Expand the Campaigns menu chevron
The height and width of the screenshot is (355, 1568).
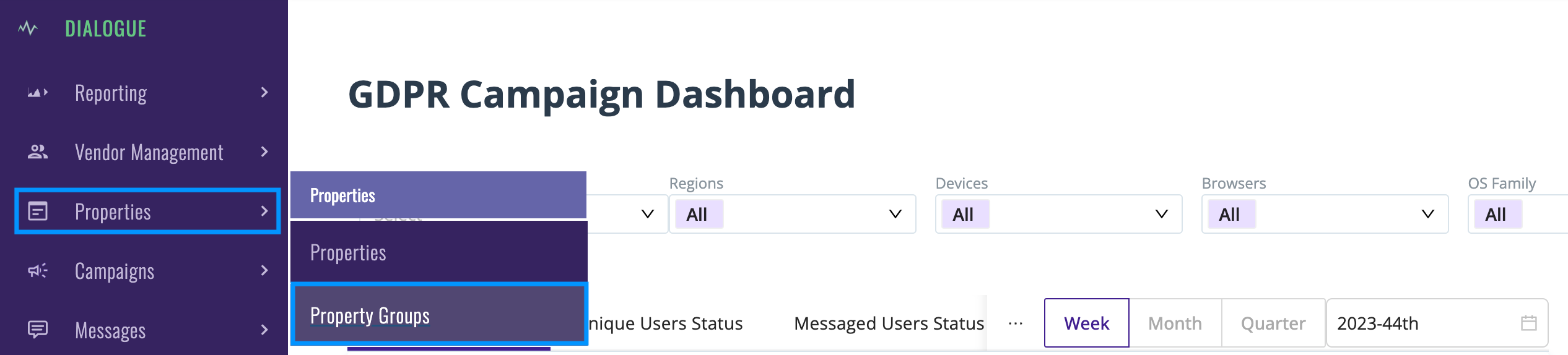[x=264, y=271]
